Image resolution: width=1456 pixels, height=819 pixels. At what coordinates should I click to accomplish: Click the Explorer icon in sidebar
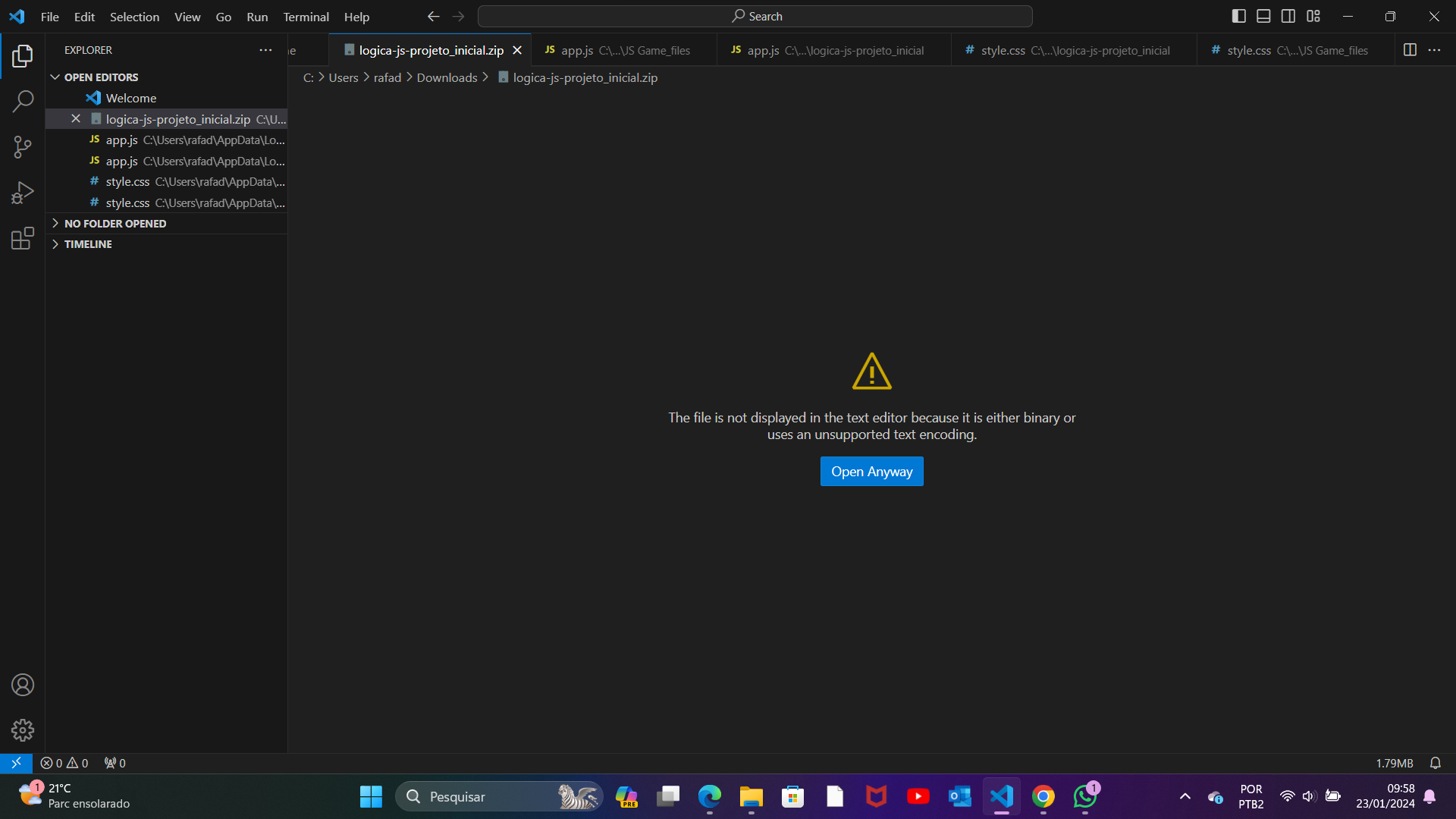[x=22, y=55]
